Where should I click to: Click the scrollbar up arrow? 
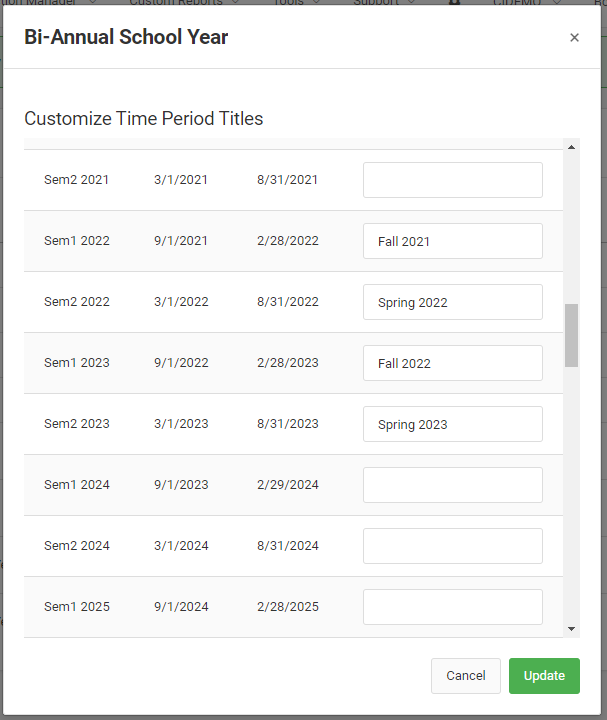[572, 147]
